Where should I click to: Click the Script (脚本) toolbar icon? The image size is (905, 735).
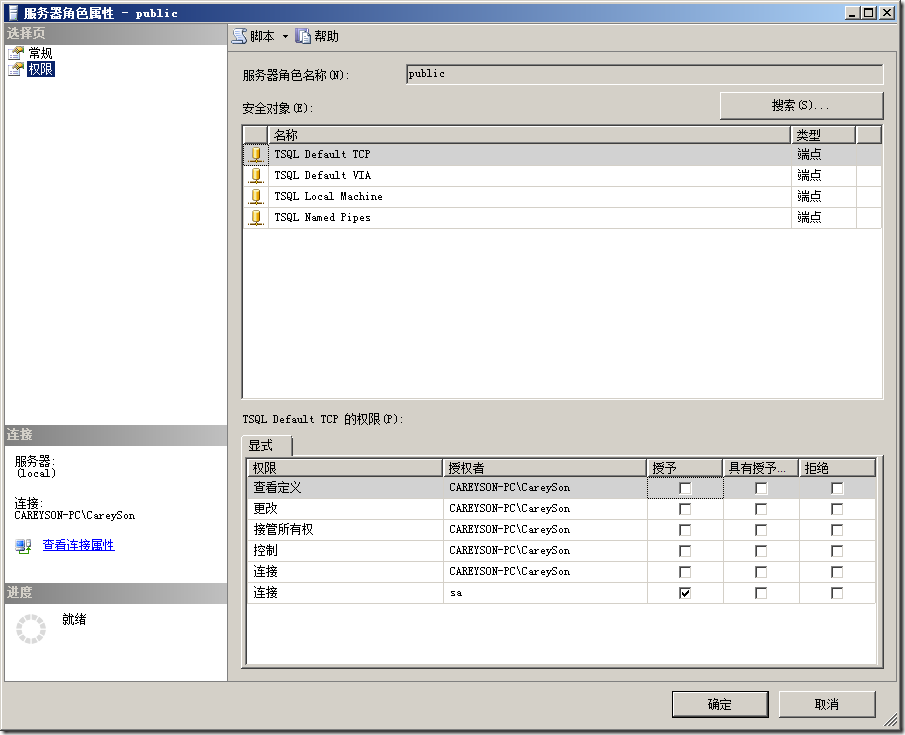240,36
